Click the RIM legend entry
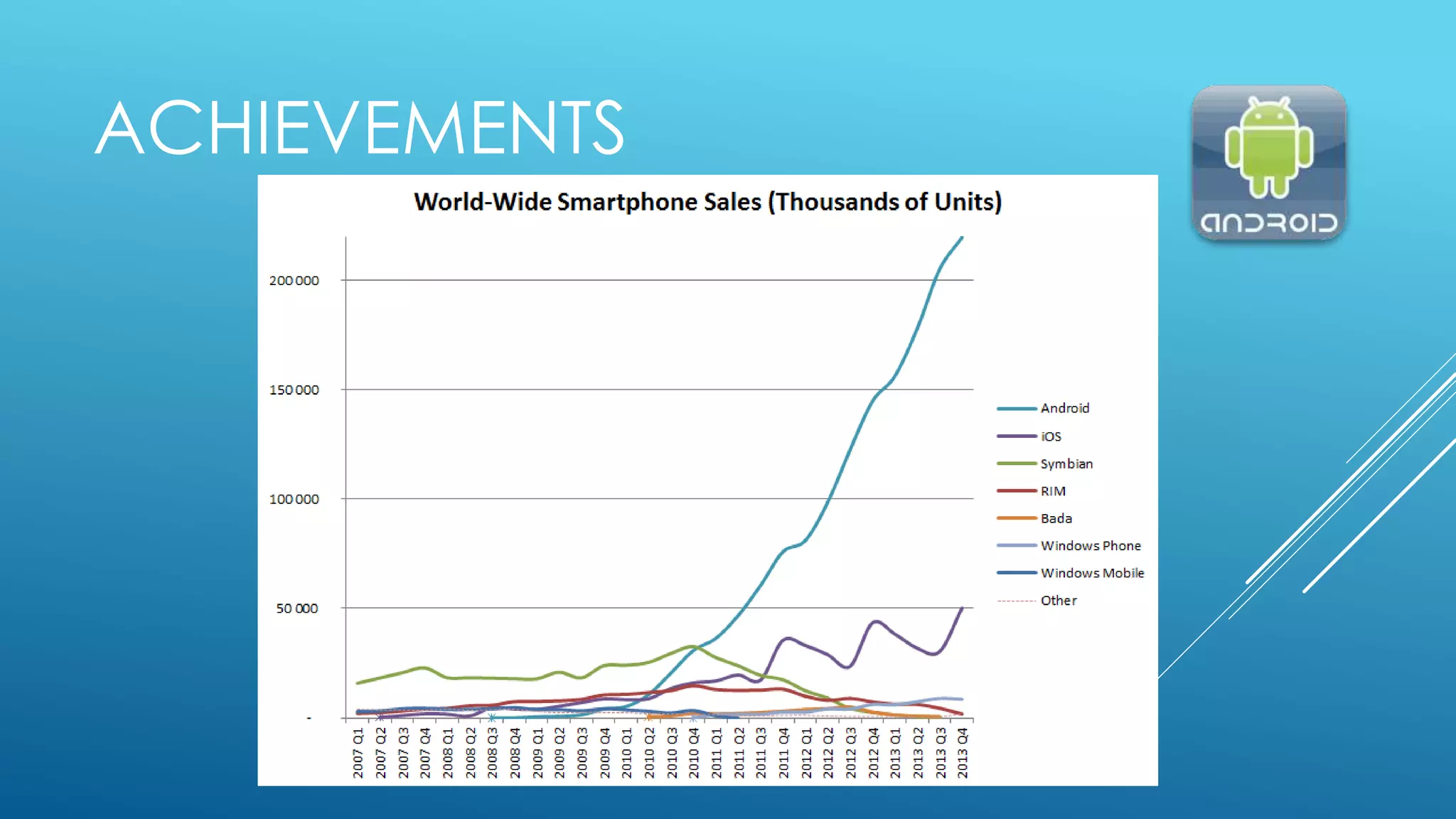The image size is (1456, 819). (x=1053, y=491)
